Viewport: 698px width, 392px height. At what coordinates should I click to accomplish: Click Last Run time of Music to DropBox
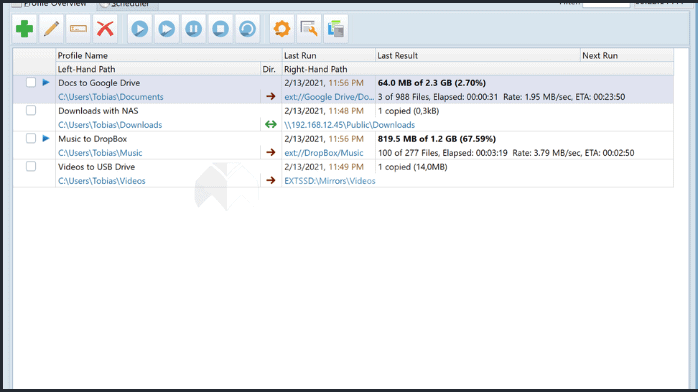[324, 139]
